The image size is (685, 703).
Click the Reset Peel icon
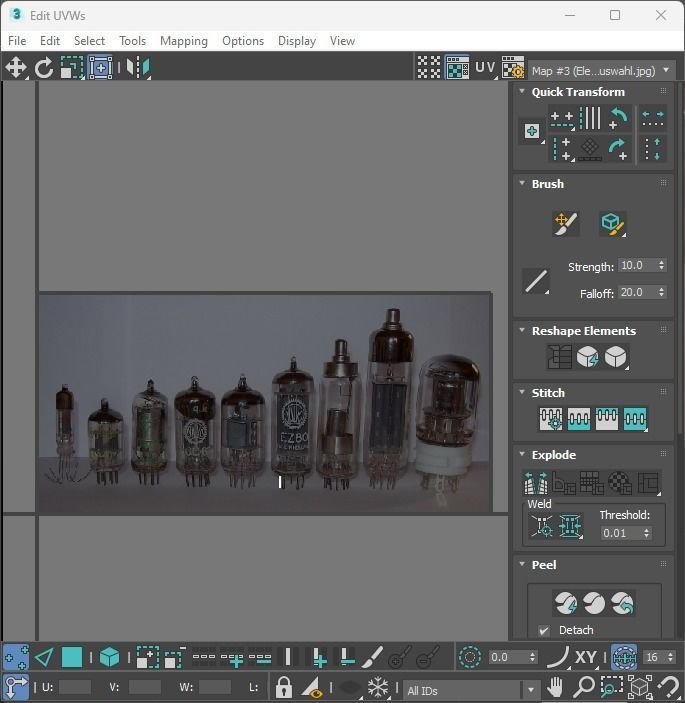click(x=622, y=603)
